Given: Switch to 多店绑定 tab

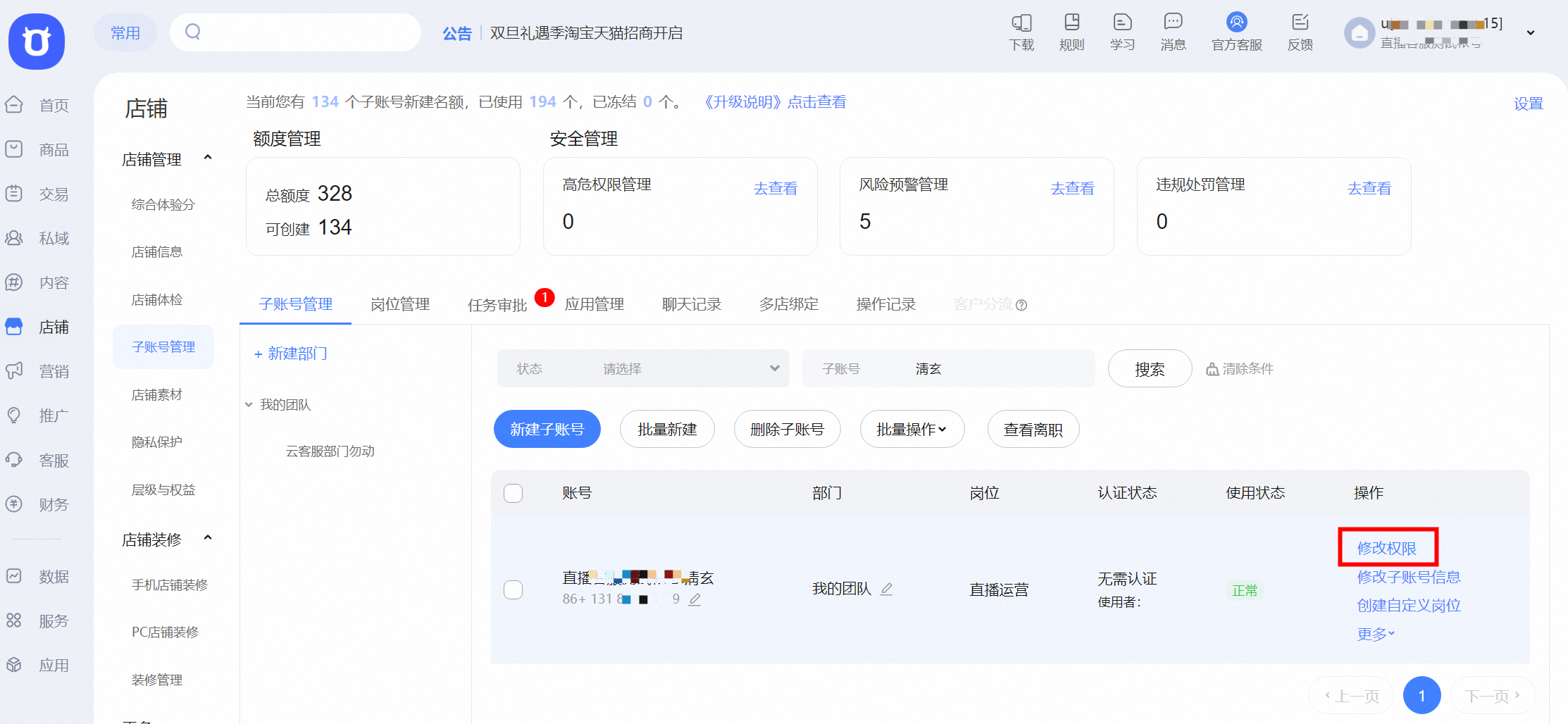Looking at the screenshot, I should click(789, 304).
